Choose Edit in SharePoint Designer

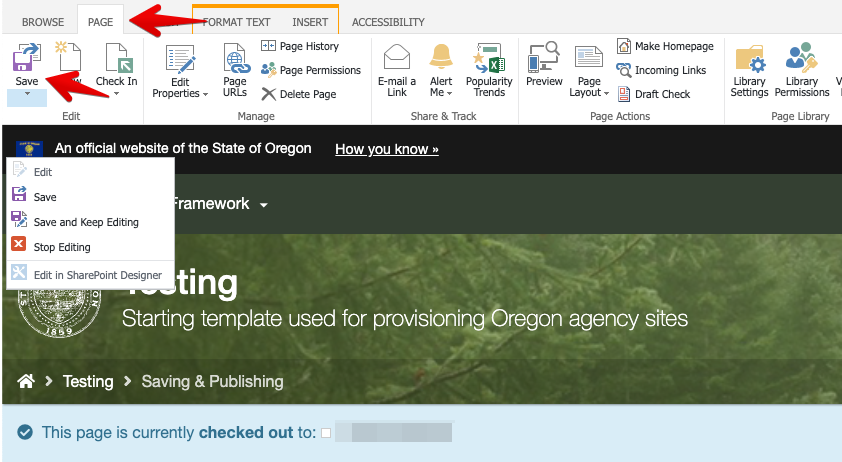90,275
